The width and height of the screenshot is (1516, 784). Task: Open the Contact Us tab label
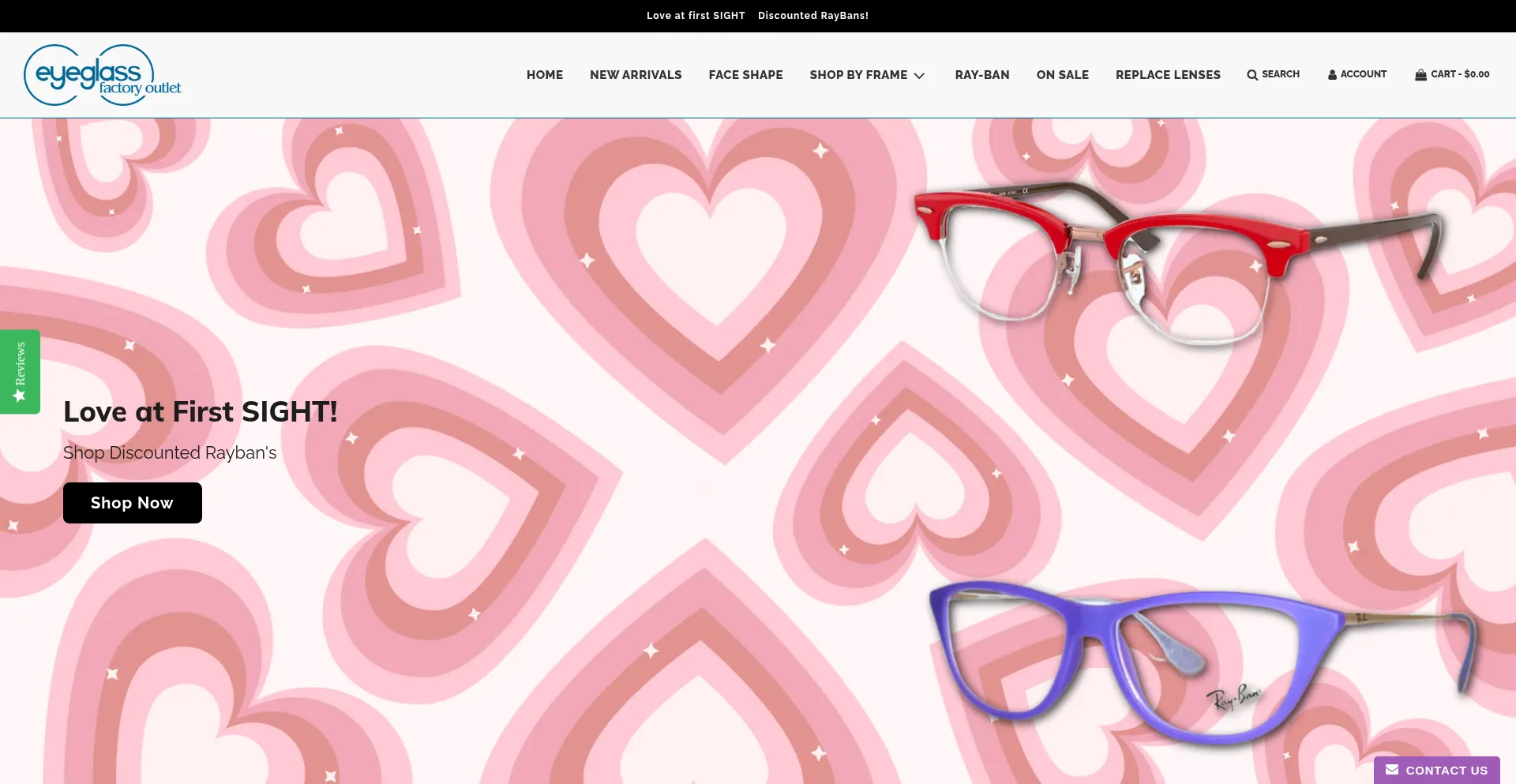1447,771
